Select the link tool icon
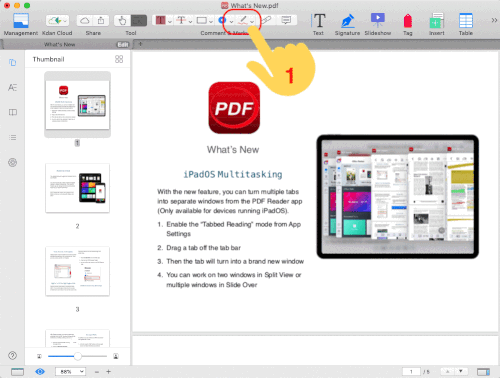The image size is (500, 378). coord(266,20)
